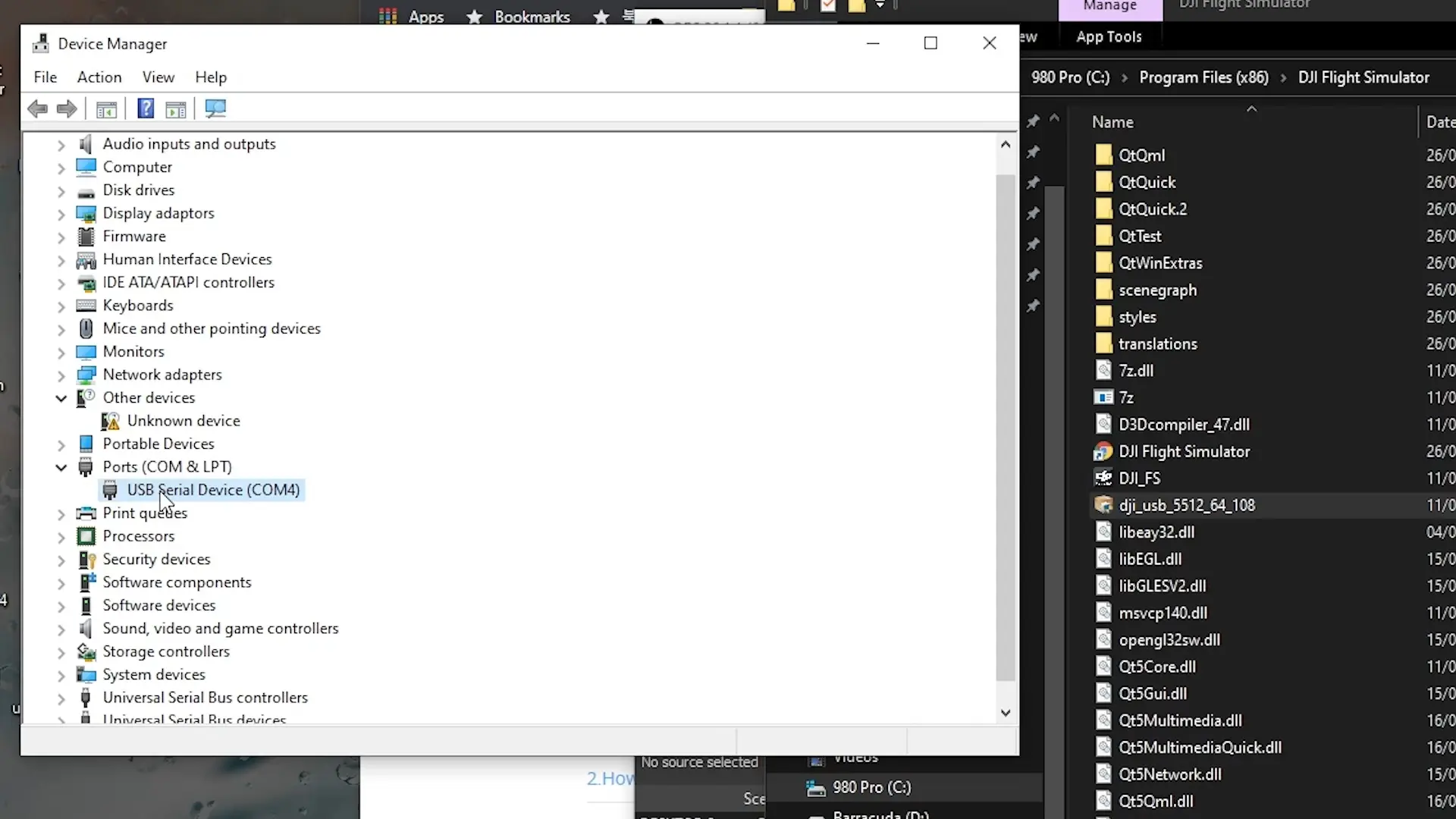Select the Unknown device warning icon
The height and width of the screenshot is (819, 1456).
coord(111,421)
